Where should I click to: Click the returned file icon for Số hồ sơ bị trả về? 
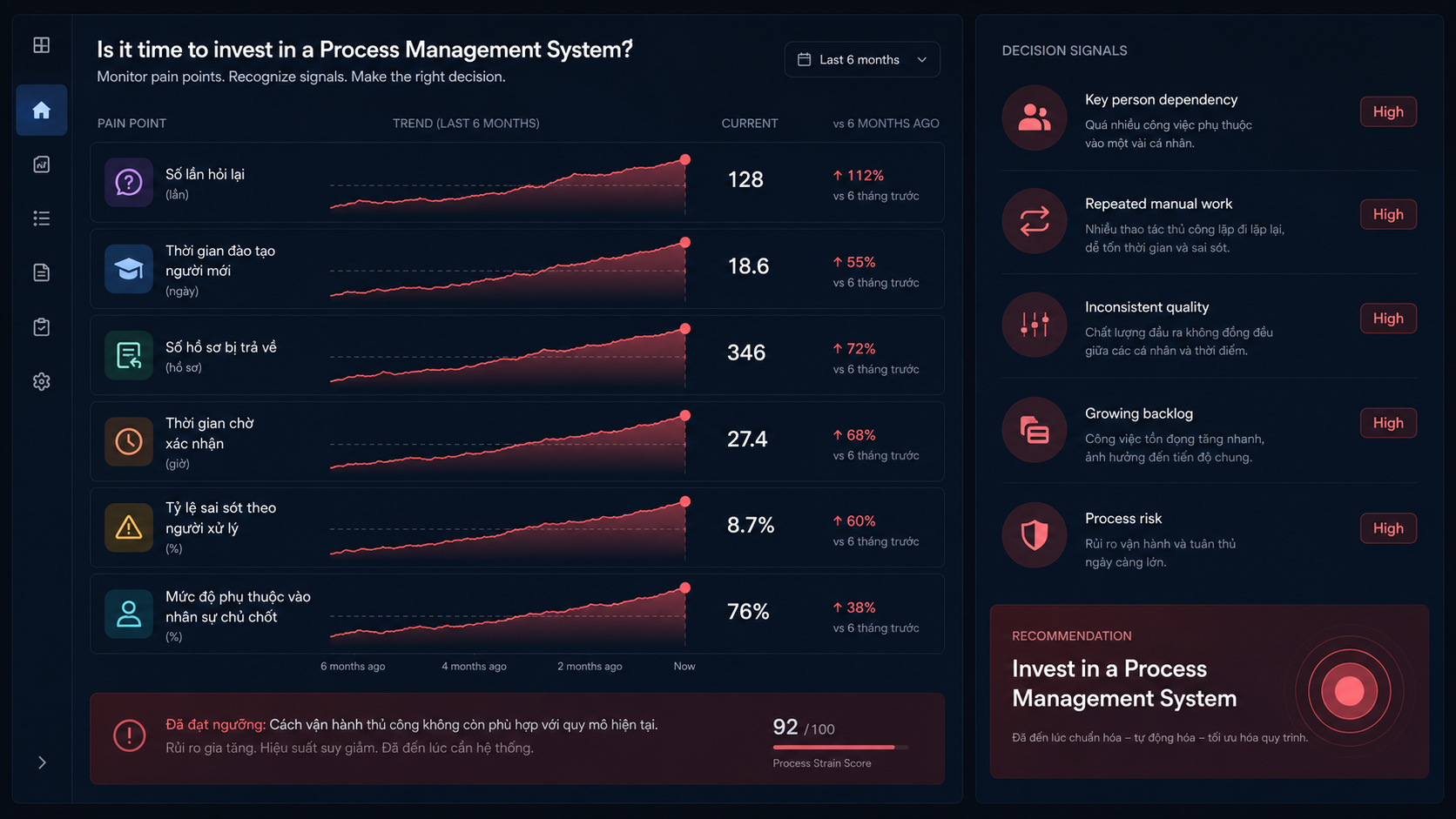click(x=129, y=355)
